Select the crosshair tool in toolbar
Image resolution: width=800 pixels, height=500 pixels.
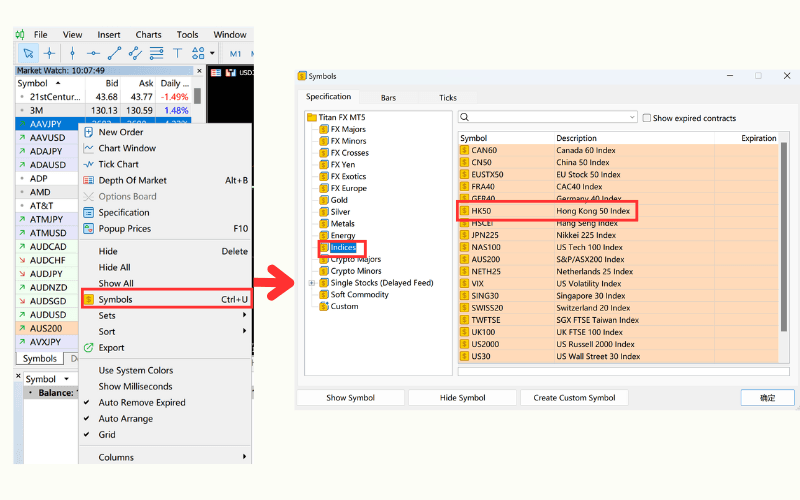point(49,53)
